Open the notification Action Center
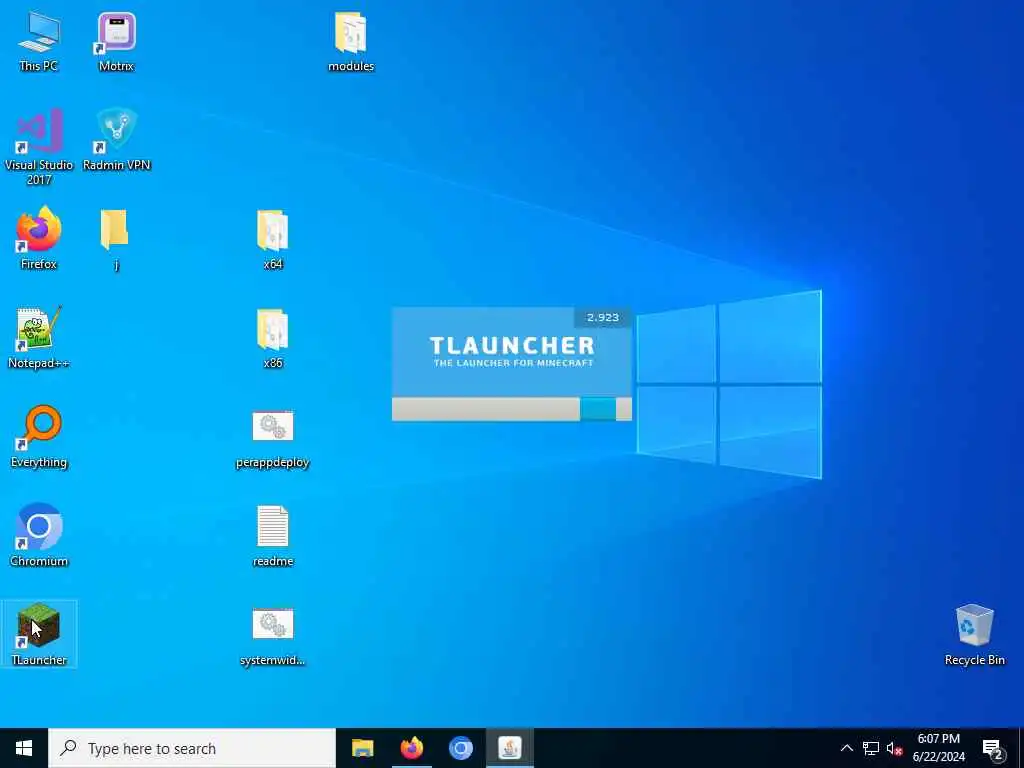 [x=992, y=748]
